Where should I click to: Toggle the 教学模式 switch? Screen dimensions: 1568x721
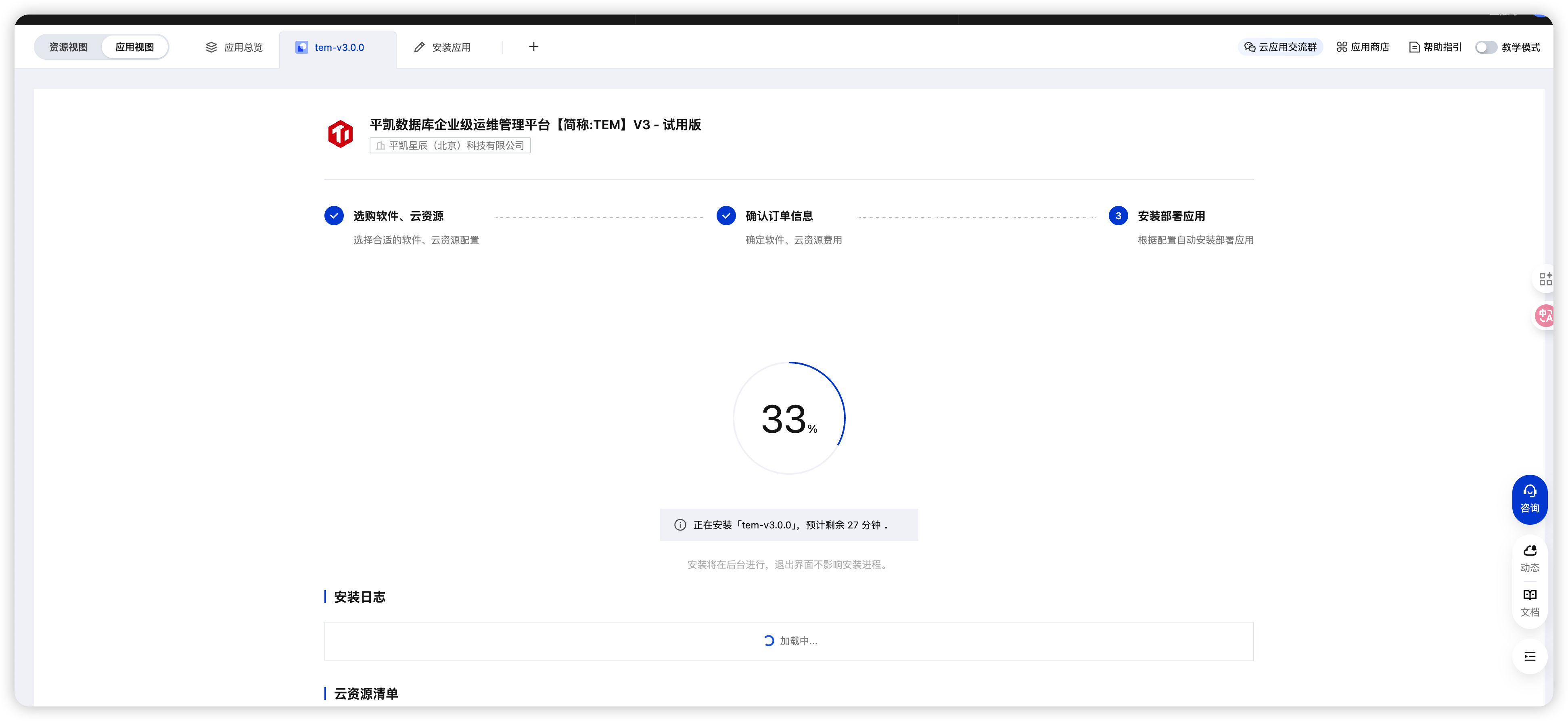pos(1485,47)
